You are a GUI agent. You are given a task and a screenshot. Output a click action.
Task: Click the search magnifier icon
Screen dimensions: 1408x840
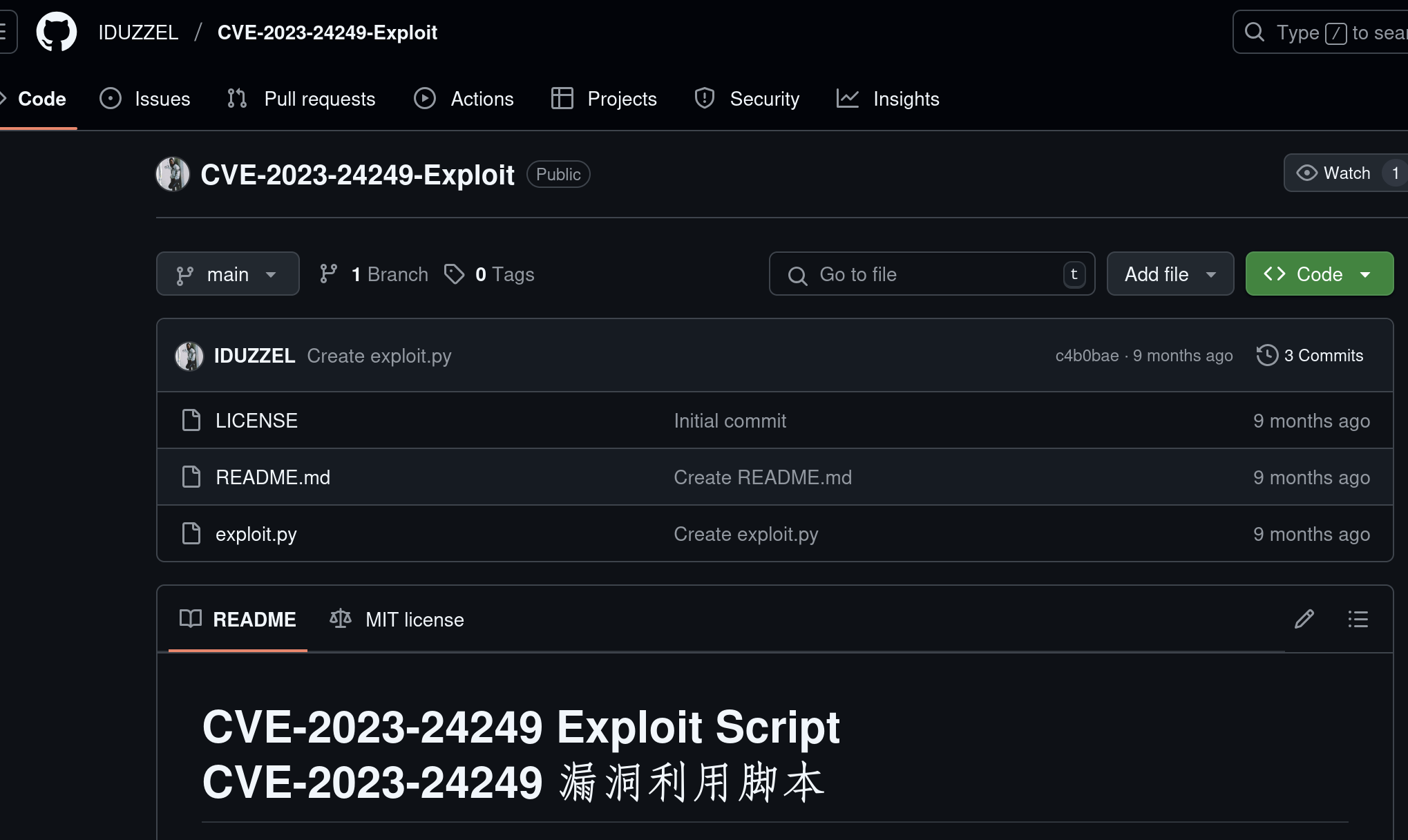[x=1255, y=32]
